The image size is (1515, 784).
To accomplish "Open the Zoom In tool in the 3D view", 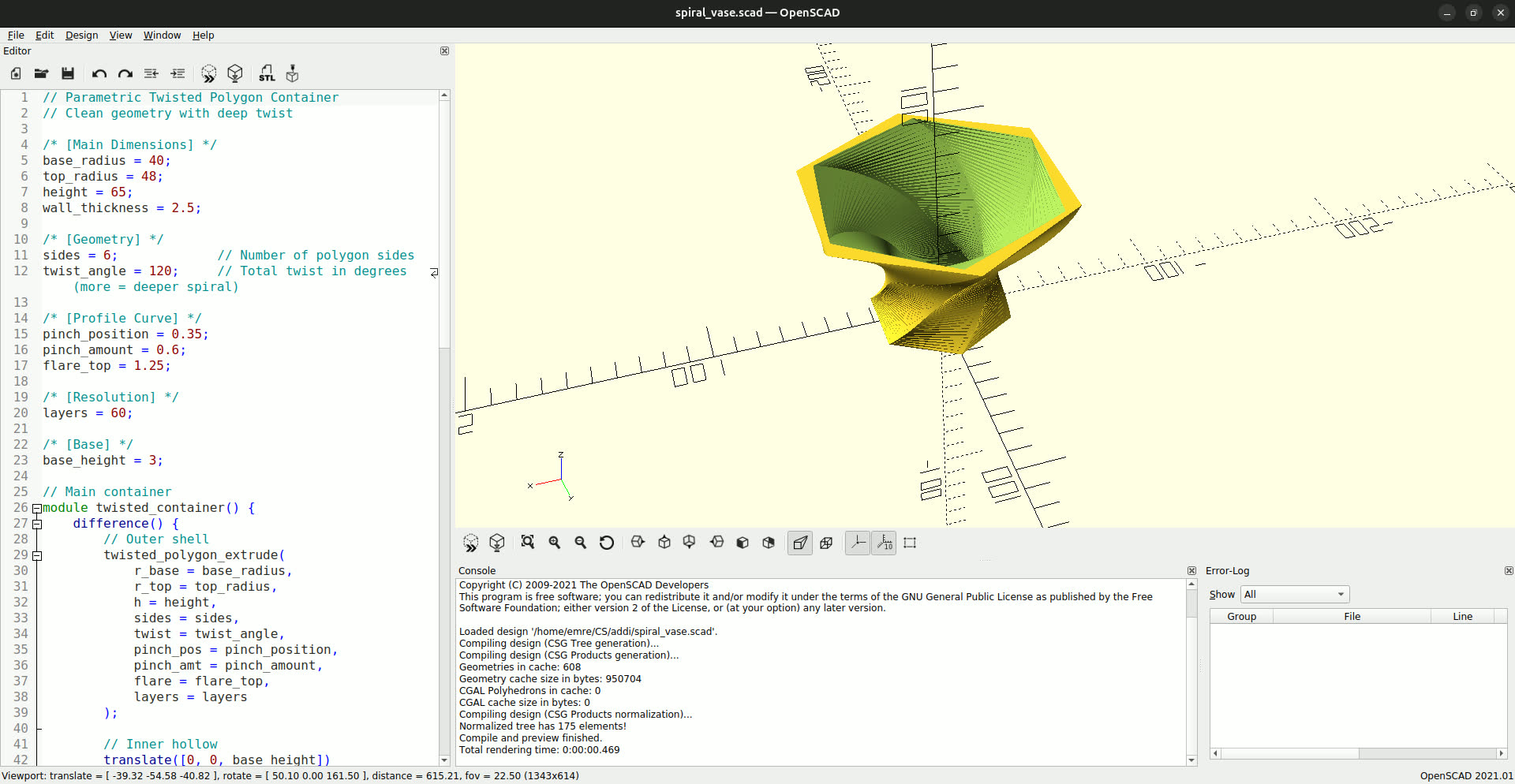I will tap(555, 543).
